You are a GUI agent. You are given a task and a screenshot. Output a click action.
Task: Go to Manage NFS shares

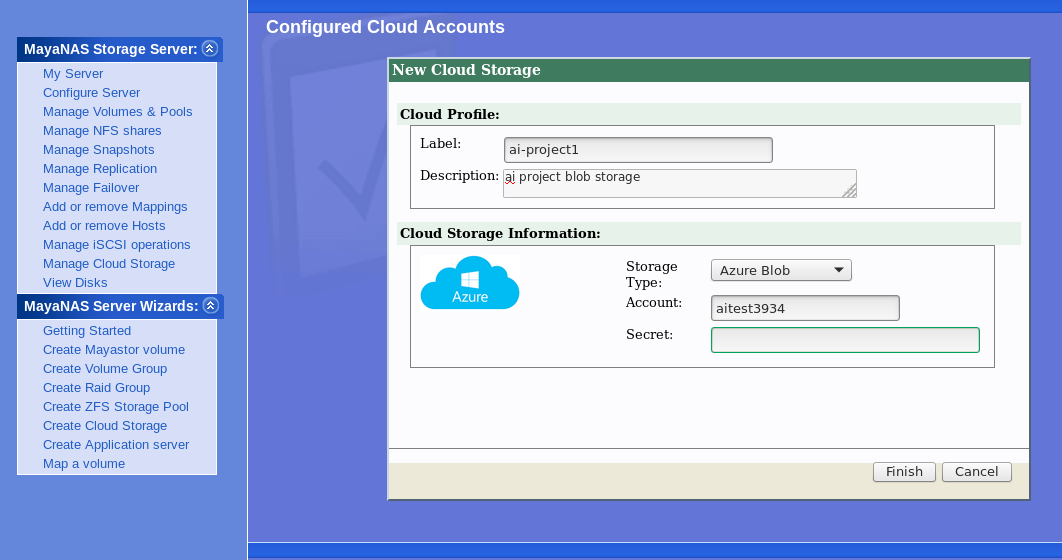(102, 131)
